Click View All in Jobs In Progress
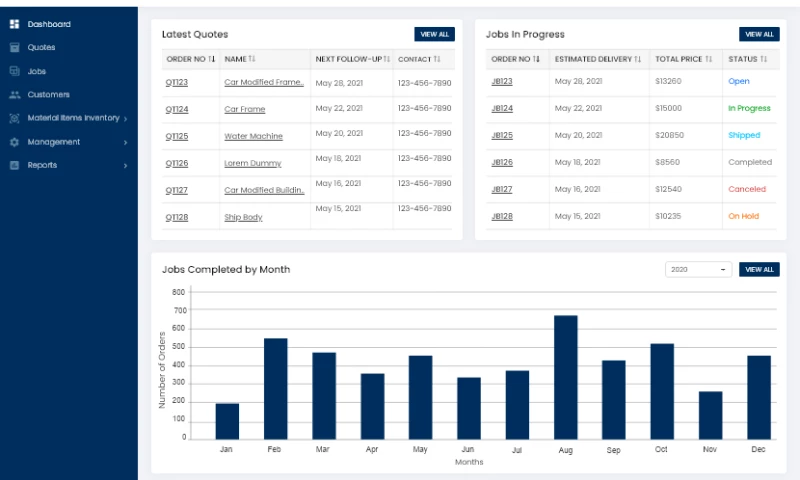 [759, 34]
